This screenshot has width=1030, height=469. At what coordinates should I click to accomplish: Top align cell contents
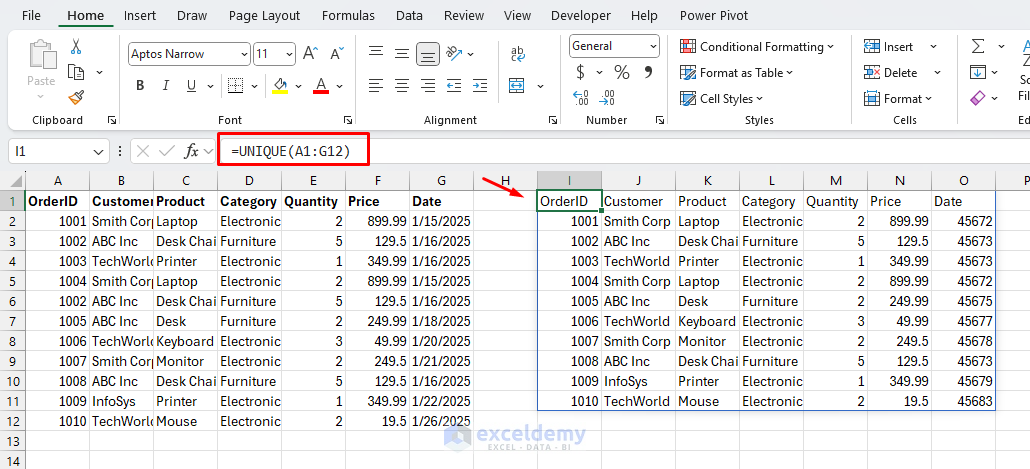click(376, 51)
